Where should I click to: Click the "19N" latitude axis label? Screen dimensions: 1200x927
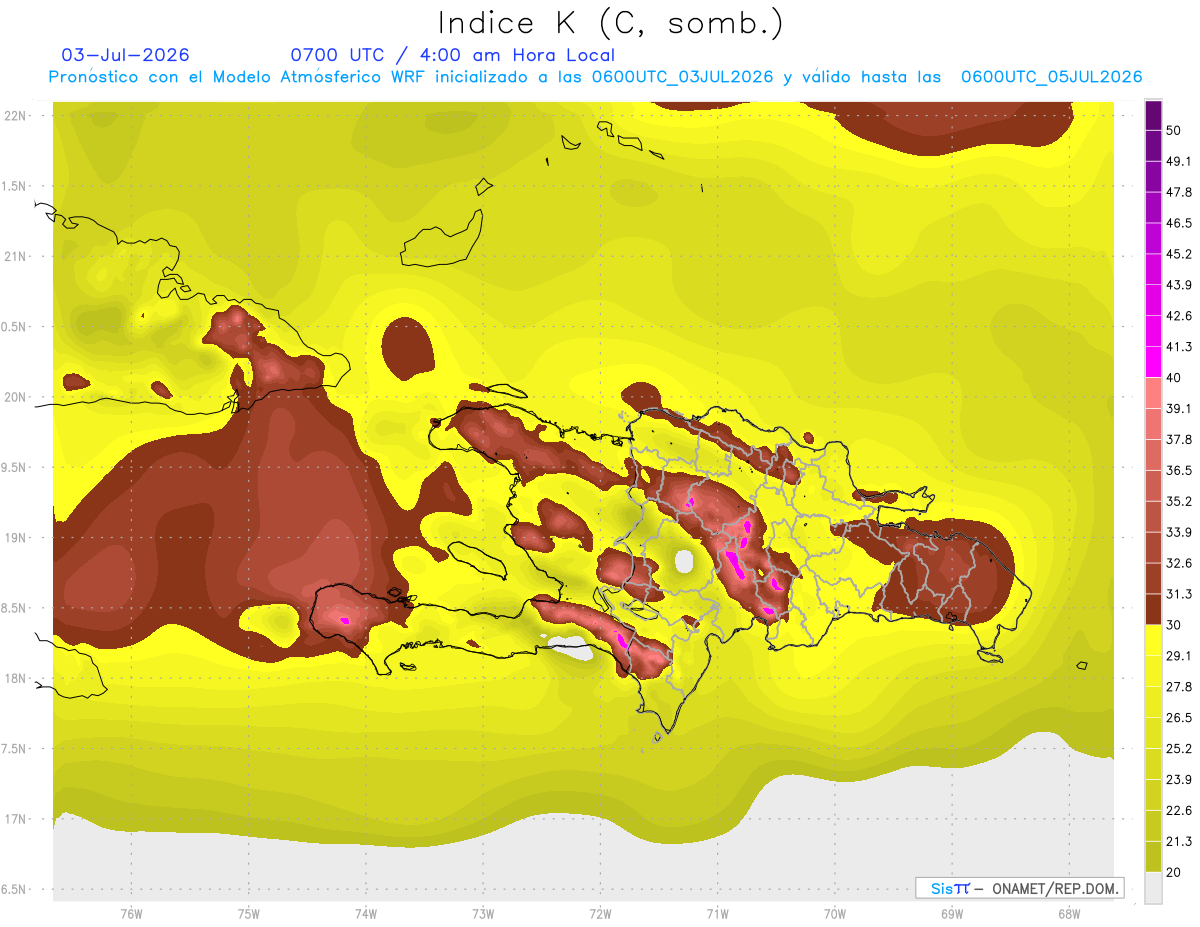pyautogui.click(x=15, y=537)
